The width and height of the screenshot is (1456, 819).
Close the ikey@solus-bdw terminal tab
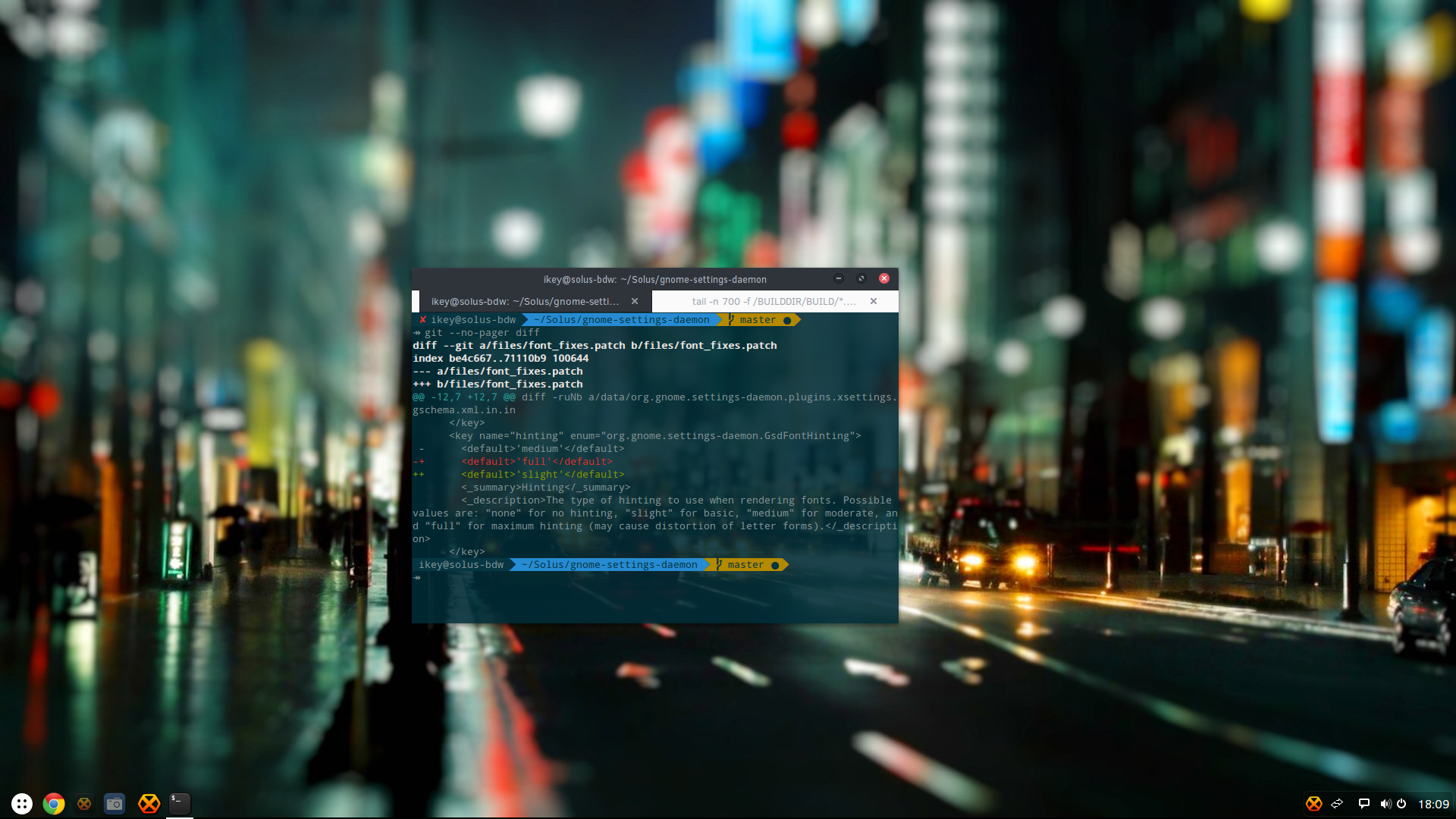click(635, 302)
